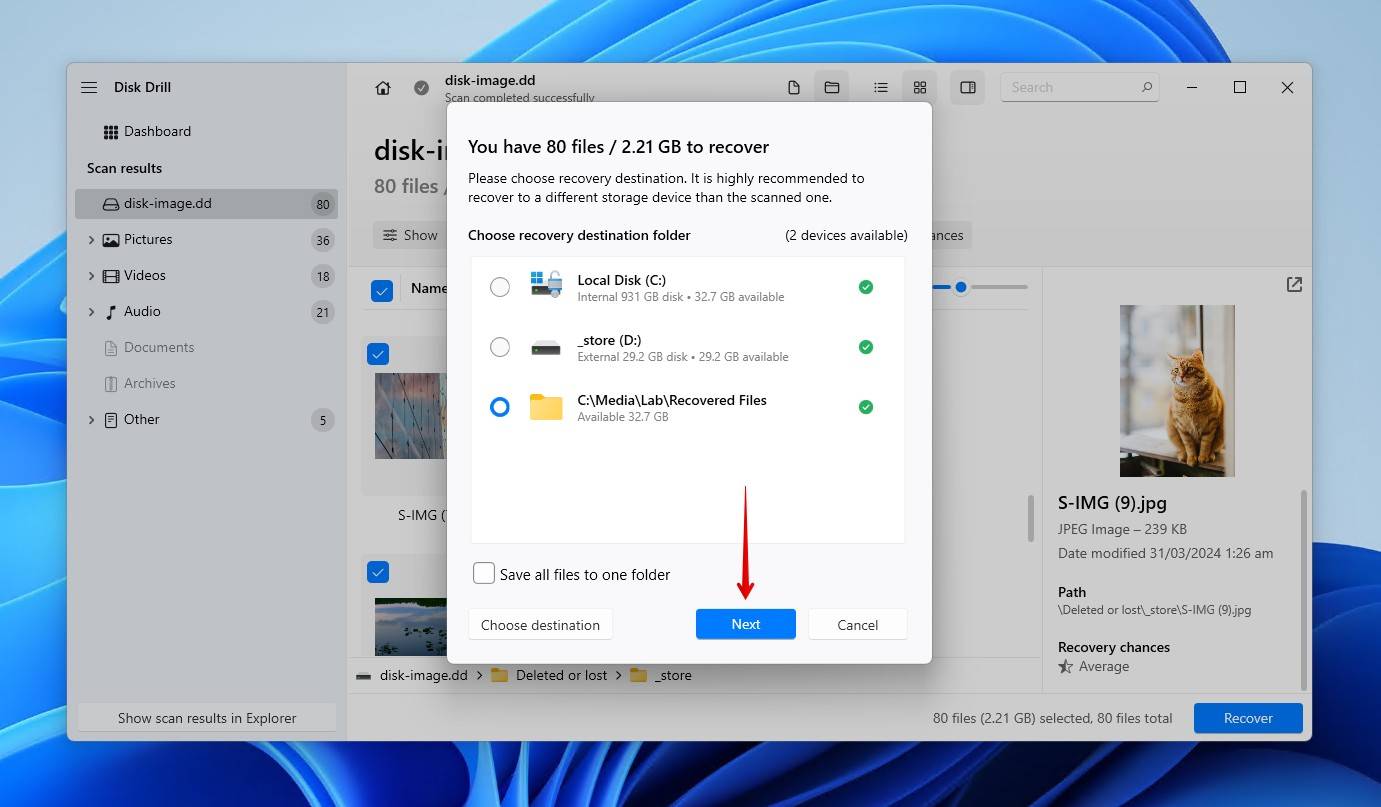
Task: Select the grid thumbnails view icon
Action: coord(920,88)
